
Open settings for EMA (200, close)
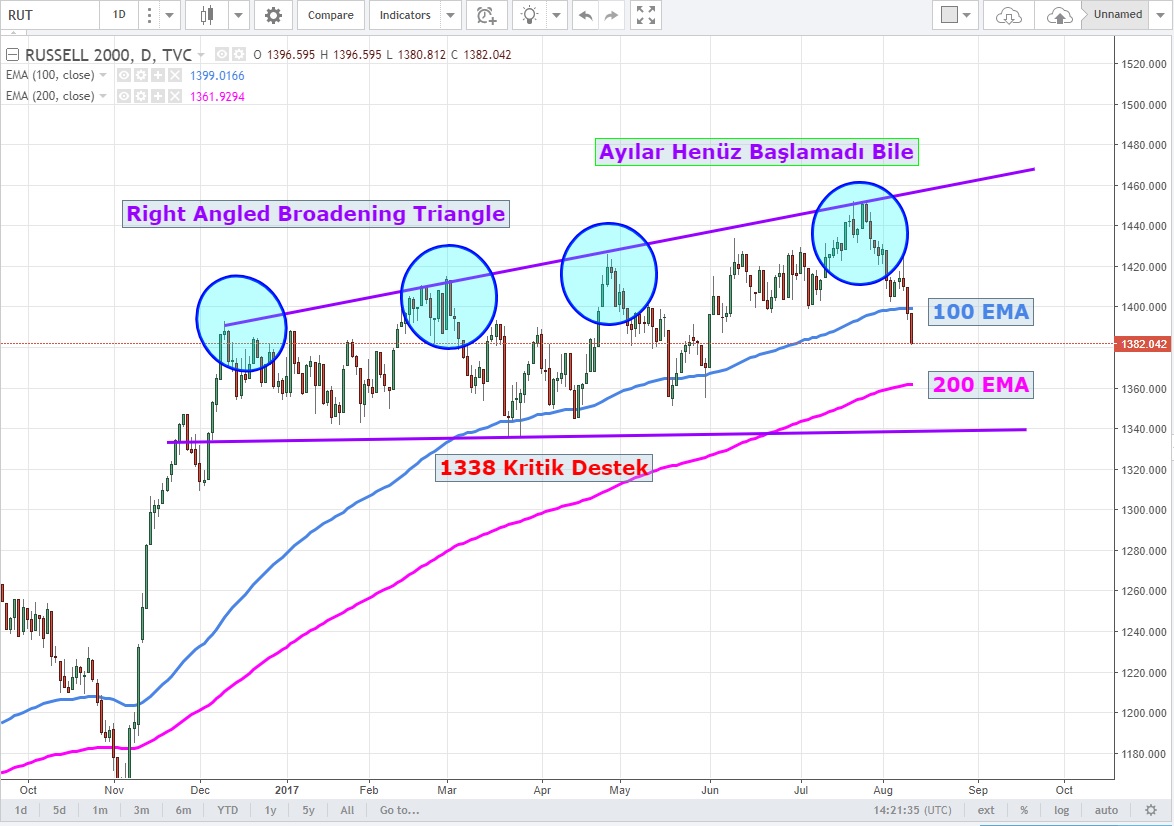(141, 96)
